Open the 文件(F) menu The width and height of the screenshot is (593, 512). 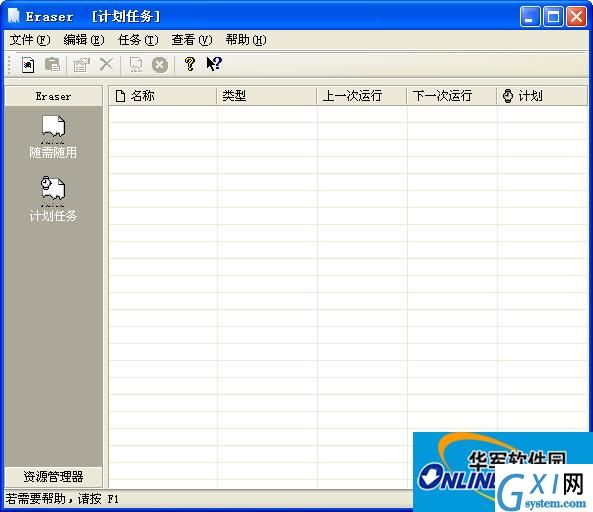(30, 40)
